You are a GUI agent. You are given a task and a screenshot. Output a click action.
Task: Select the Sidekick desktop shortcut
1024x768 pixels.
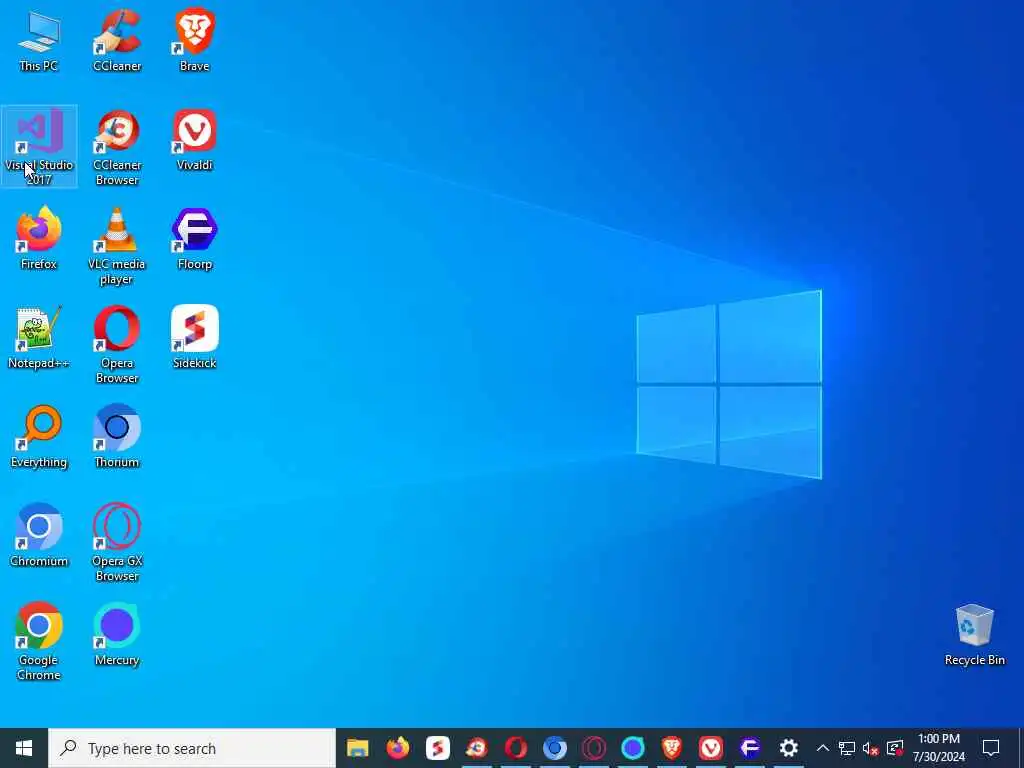coord(195,338)
